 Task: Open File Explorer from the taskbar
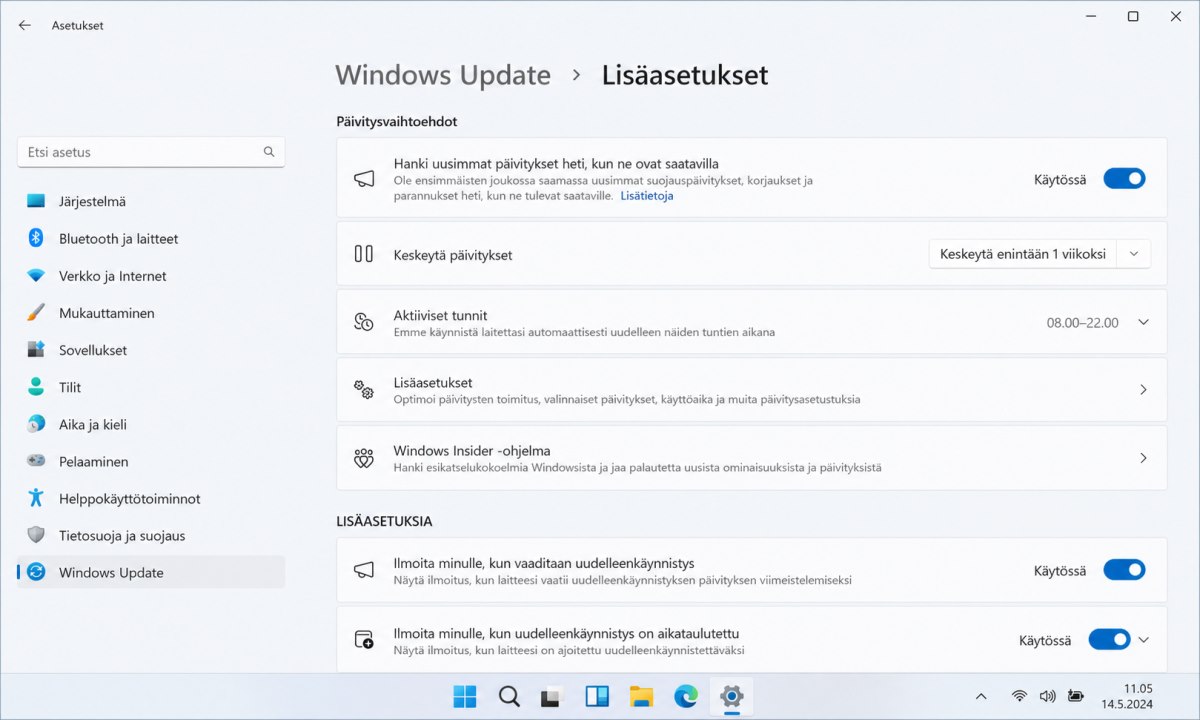pos(641,696)
